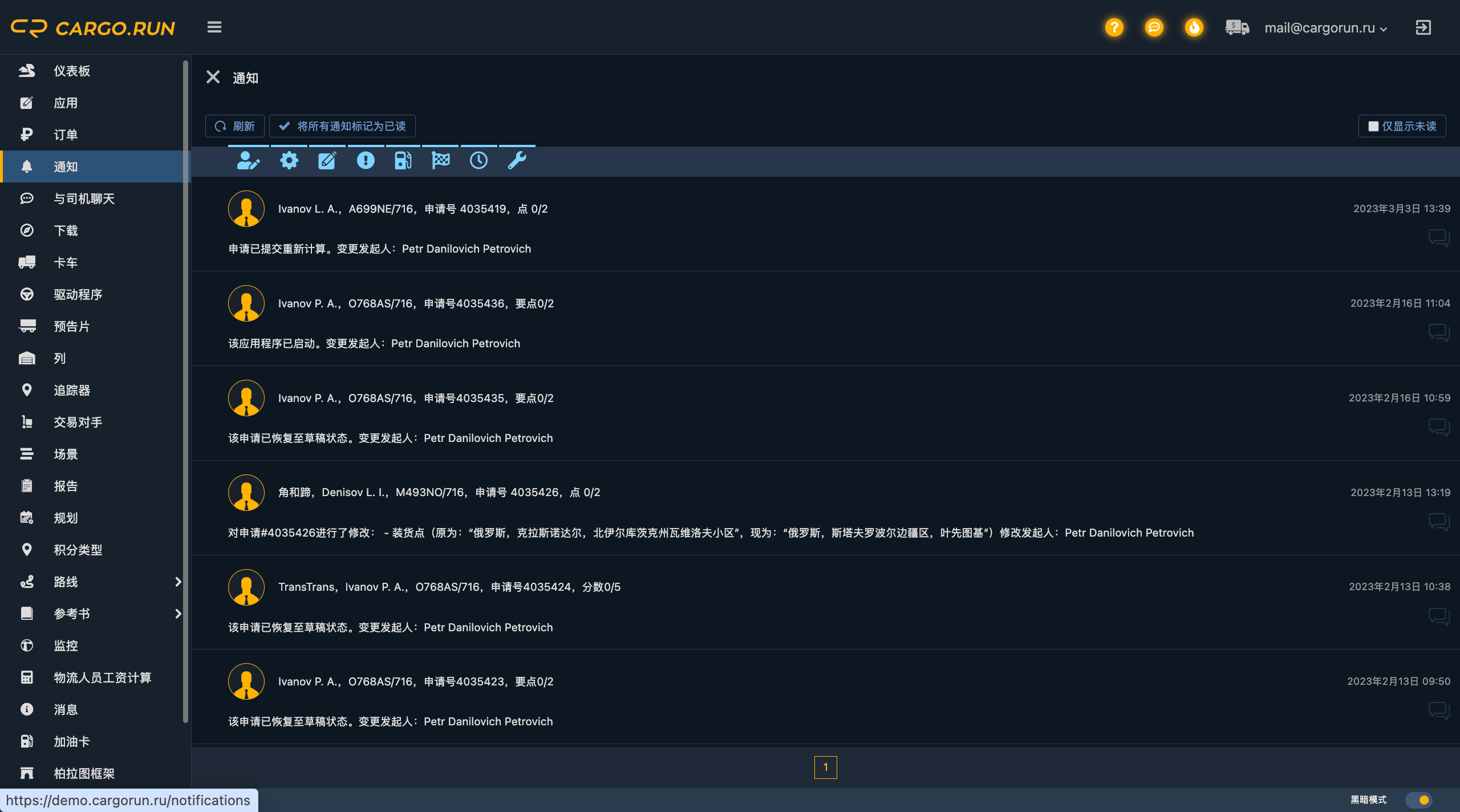
Task: Click the exclamation alert filter icon
Action: pos(366,161)
